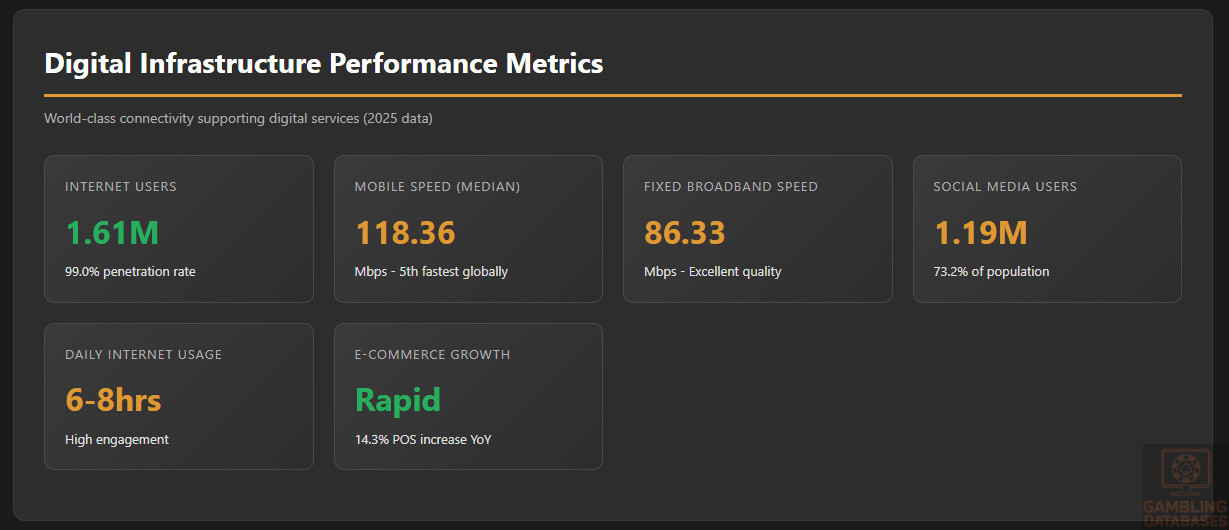Click the 14.3% POS increase YoY text
The width and height of the screenshot is (1229, 530).
[423, 440]
